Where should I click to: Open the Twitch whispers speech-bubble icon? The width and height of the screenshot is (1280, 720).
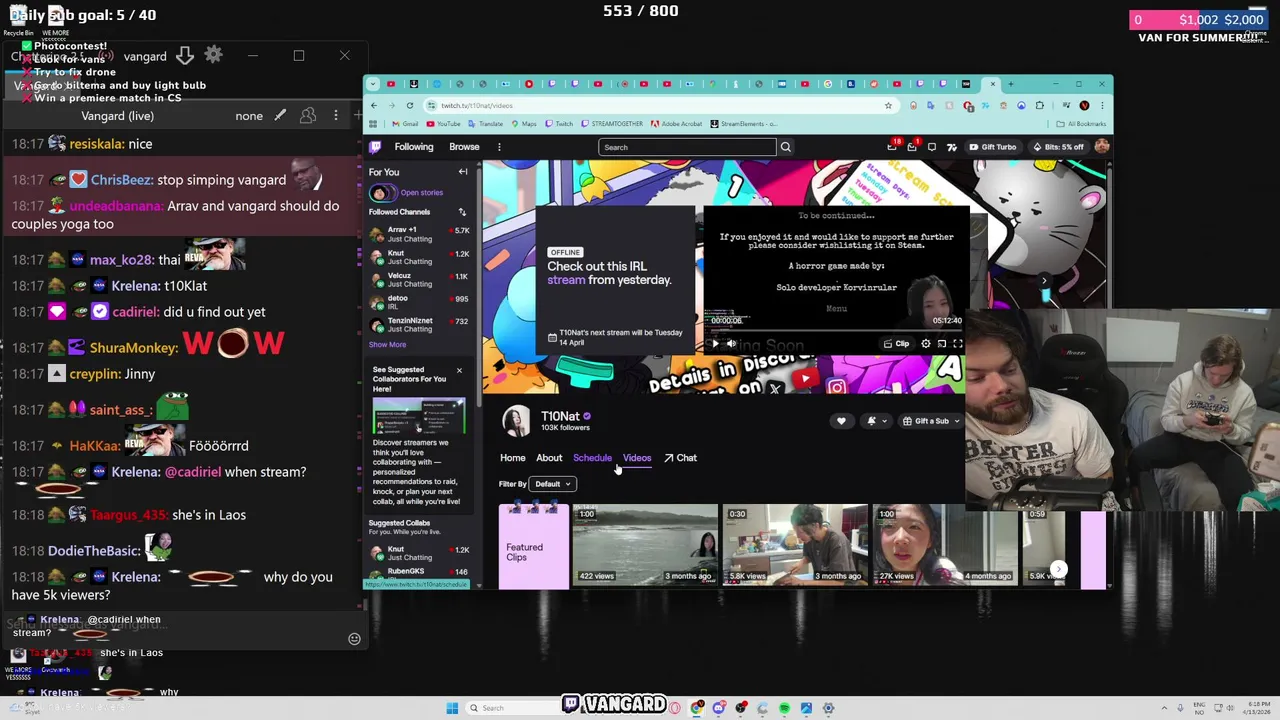[x=931, y=147]
